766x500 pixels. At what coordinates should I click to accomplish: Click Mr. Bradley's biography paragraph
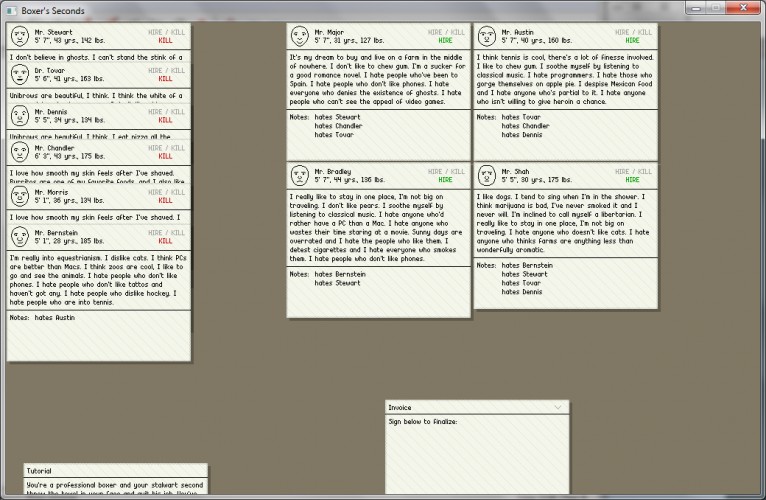point(378,228)
